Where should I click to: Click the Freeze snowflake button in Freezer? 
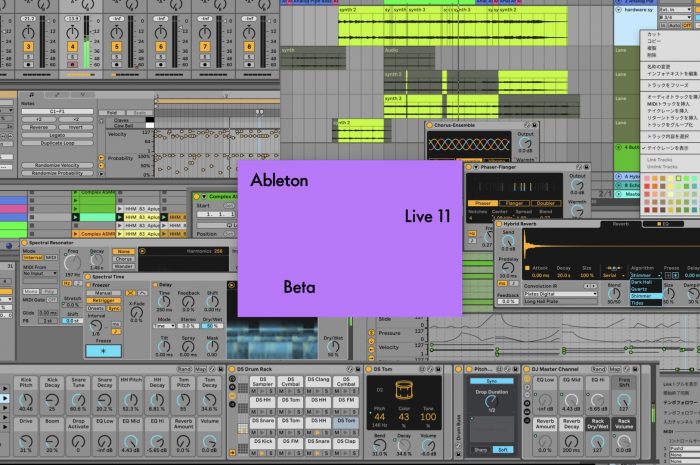[x=103, y=351]
